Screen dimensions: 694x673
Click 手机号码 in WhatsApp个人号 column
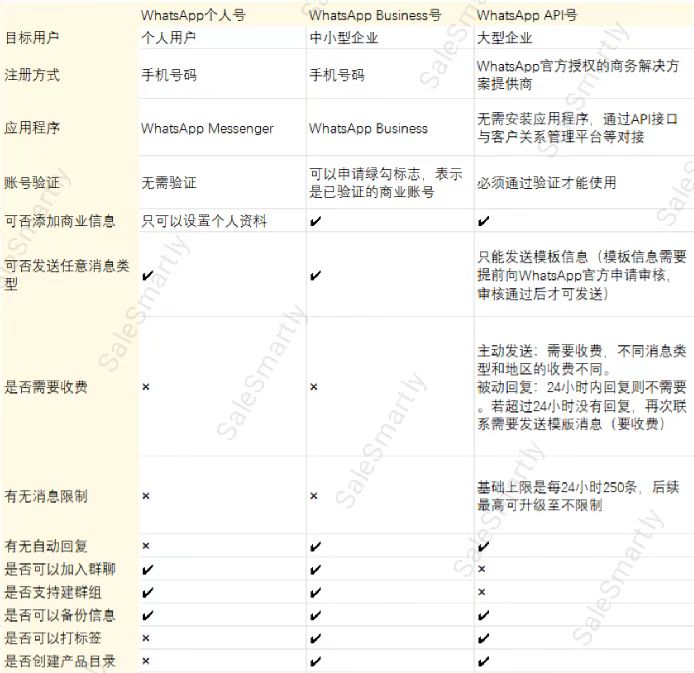click(x=169, y=75)
